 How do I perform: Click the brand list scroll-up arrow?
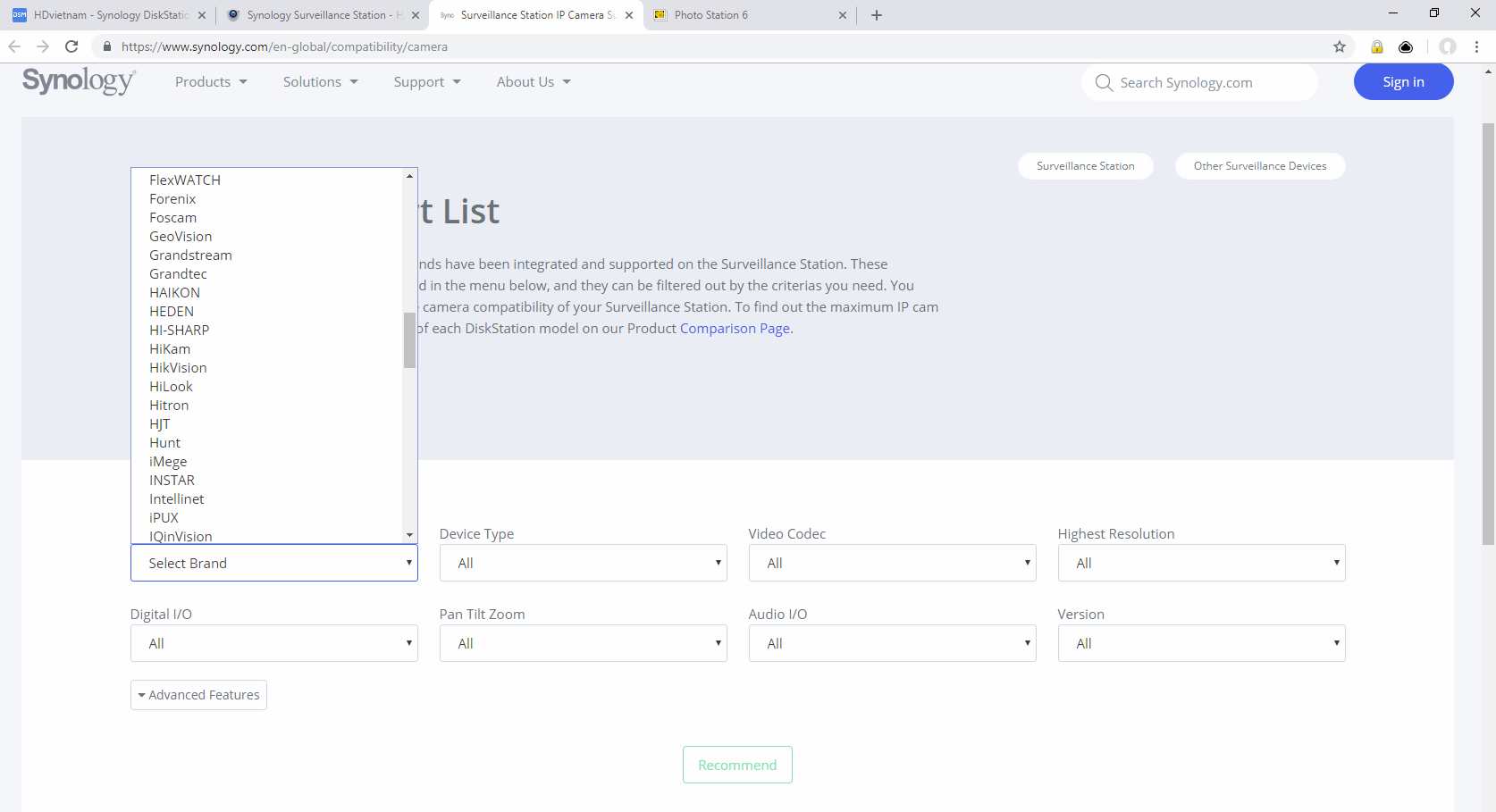coord(409,176)
